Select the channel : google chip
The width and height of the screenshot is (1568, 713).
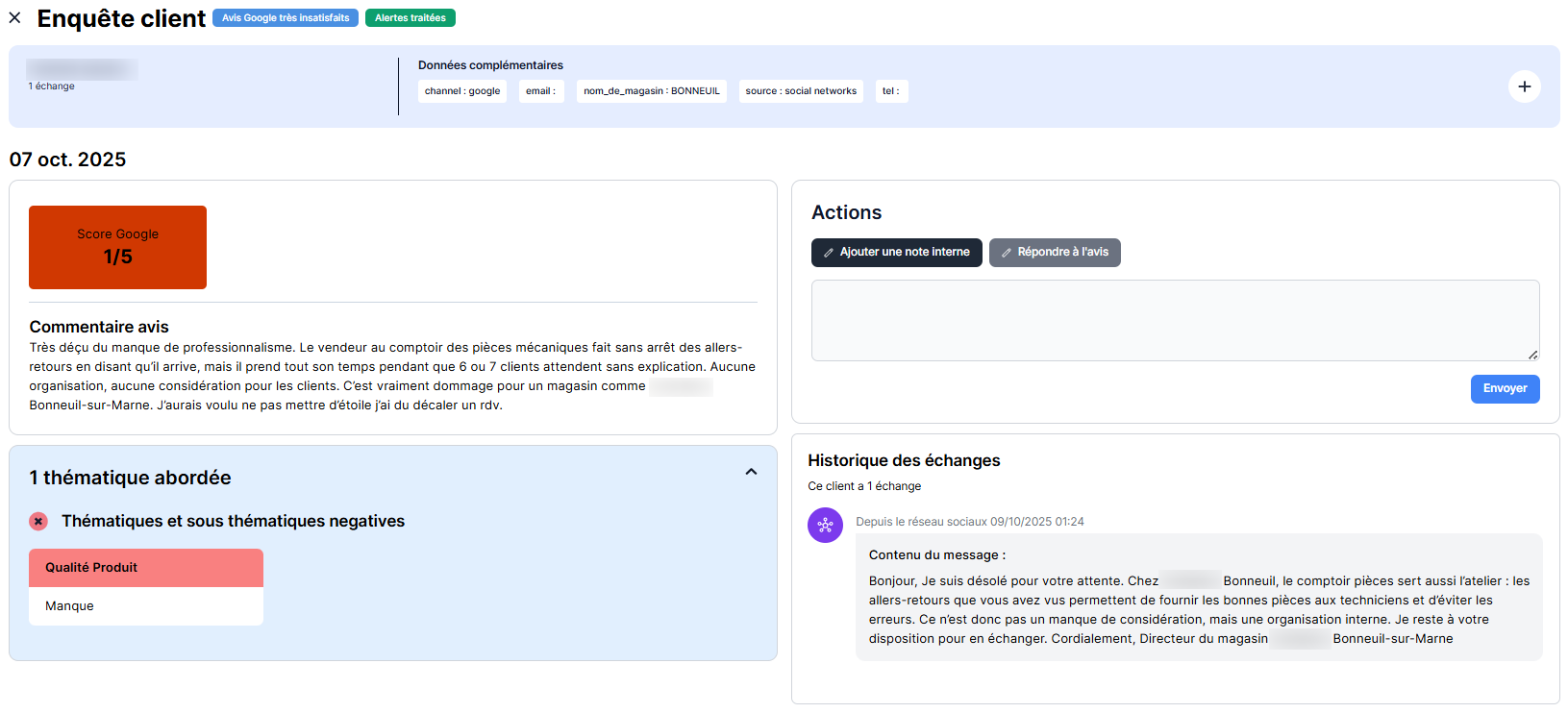click(x=462, y=91)
